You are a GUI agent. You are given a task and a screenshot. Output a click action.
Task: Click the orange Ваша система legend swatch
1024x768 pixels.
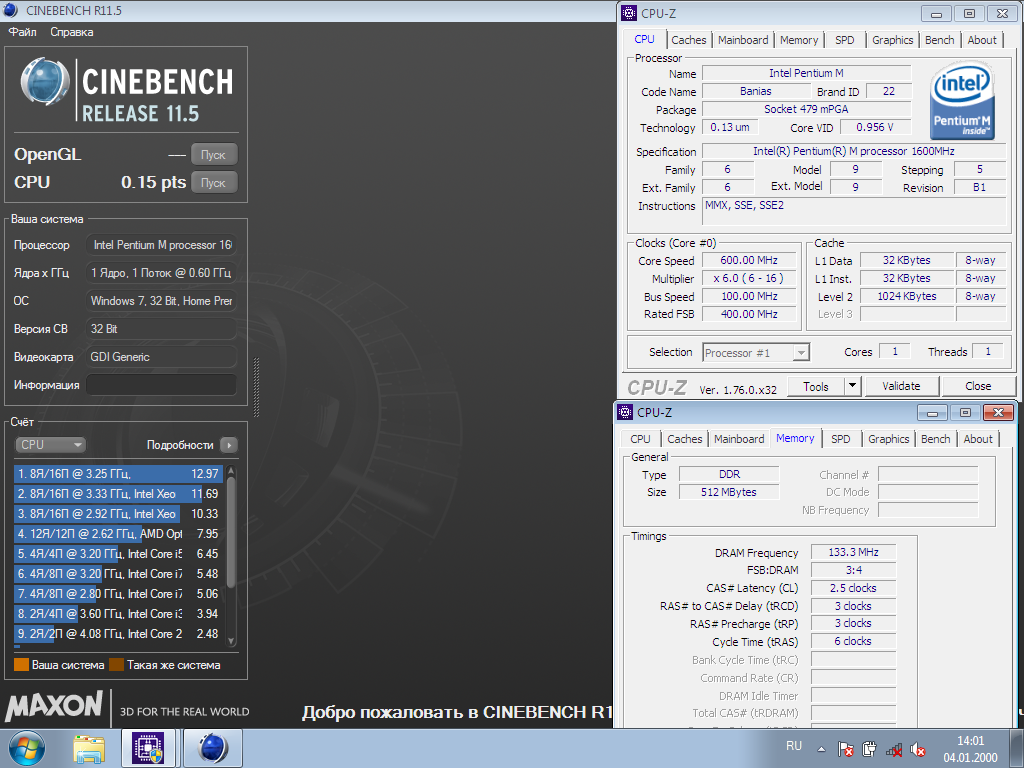(22, 665)
